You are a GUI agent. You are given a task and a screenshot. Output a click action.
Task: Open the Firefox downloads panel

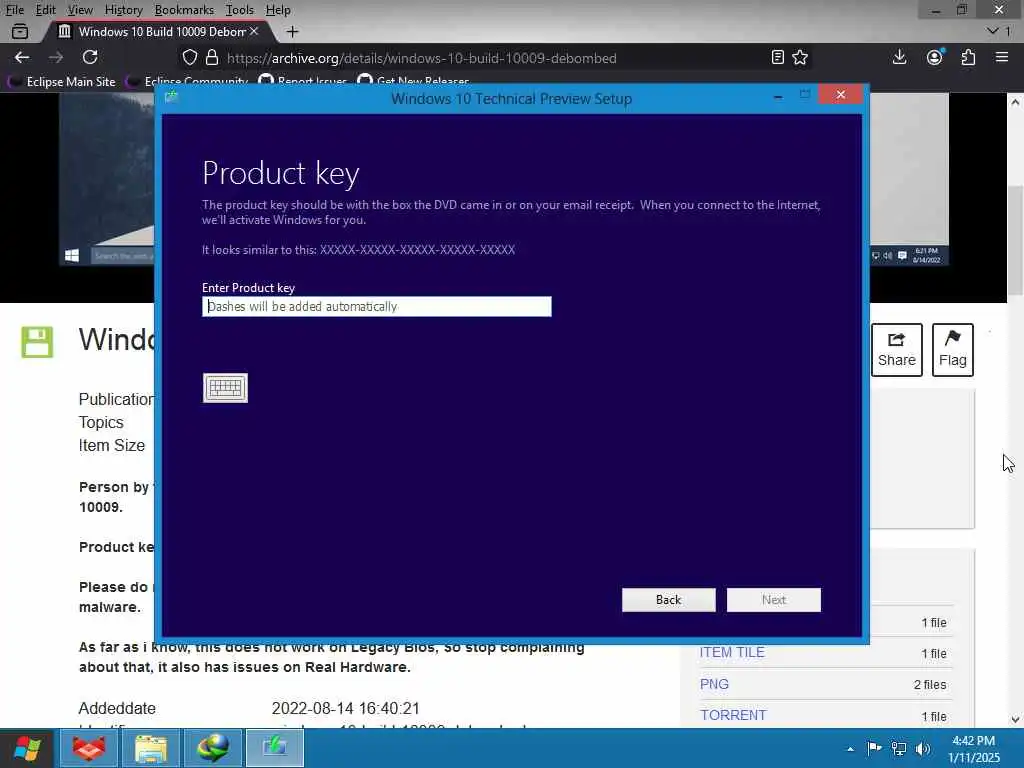point(899,57)
